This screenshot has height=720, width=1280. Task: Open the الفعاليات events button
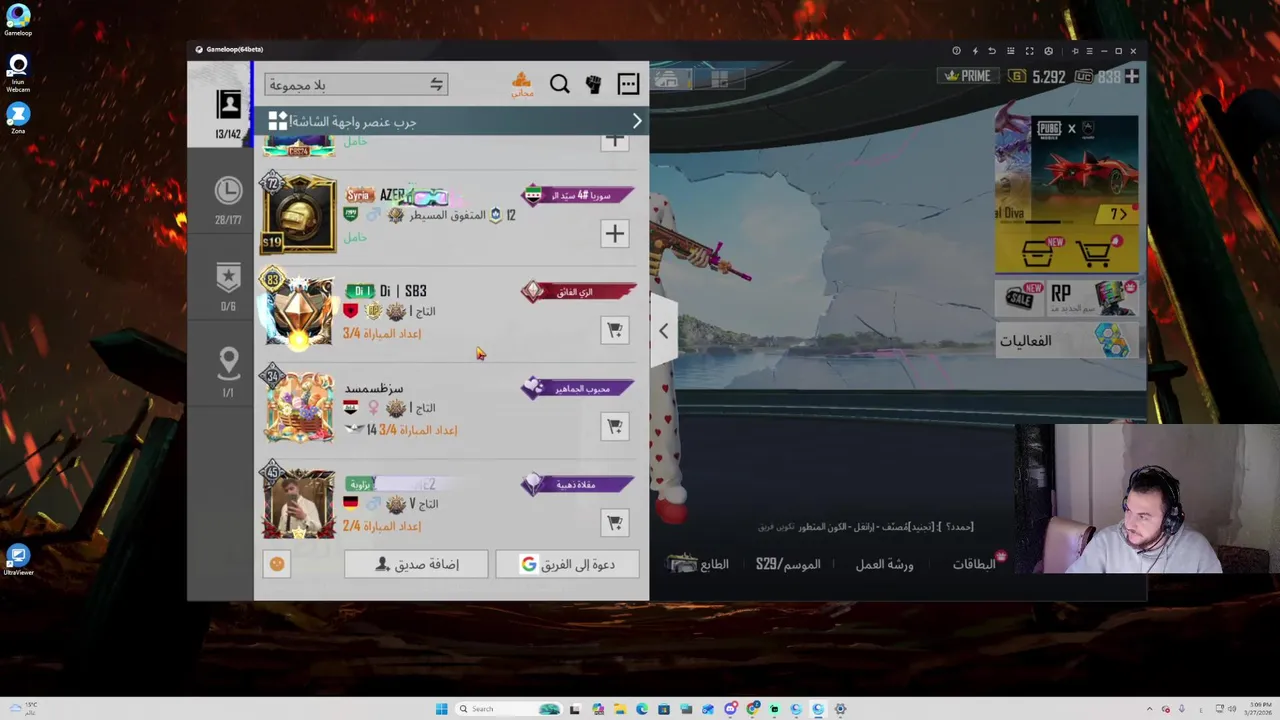coord(1066,341)
